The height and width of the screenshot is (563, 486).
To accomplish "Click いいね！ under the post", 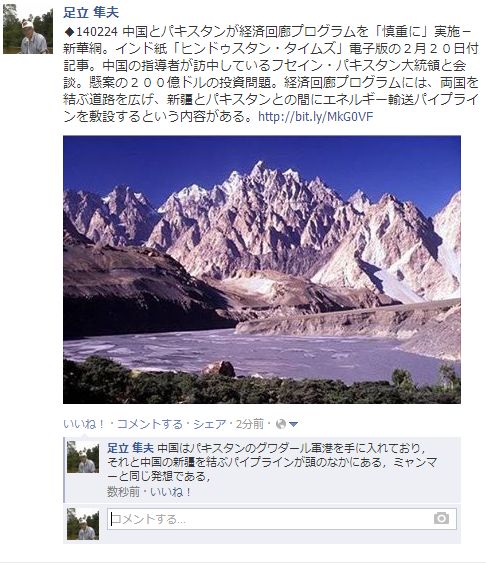I will [x=84, y=424].
